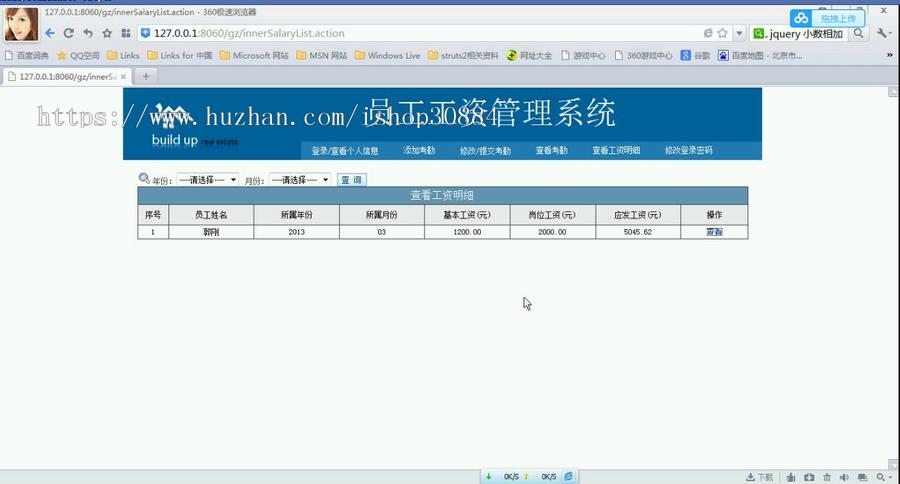The height and width of the screenshot is (484, 900).
Task: Click the 查看 link in salary row
Action: click(714, 232)
